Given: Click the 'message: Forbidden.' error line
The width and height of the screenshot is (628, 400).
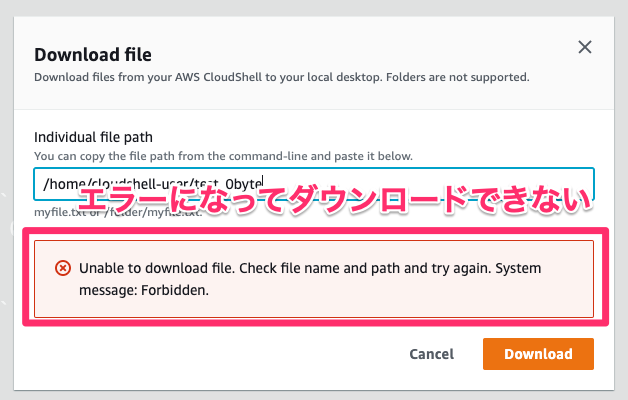Looking at the screenshot, I should 144,290.
